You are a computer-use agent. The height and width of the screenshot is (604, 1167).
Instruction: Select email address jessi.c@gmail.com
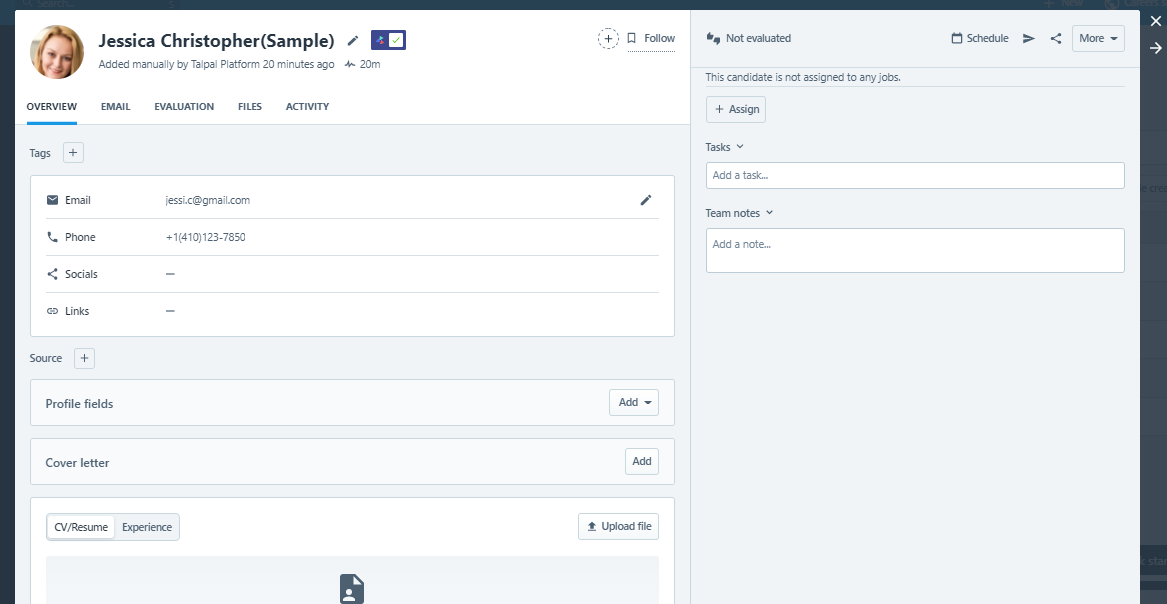[x=208, y=200]
